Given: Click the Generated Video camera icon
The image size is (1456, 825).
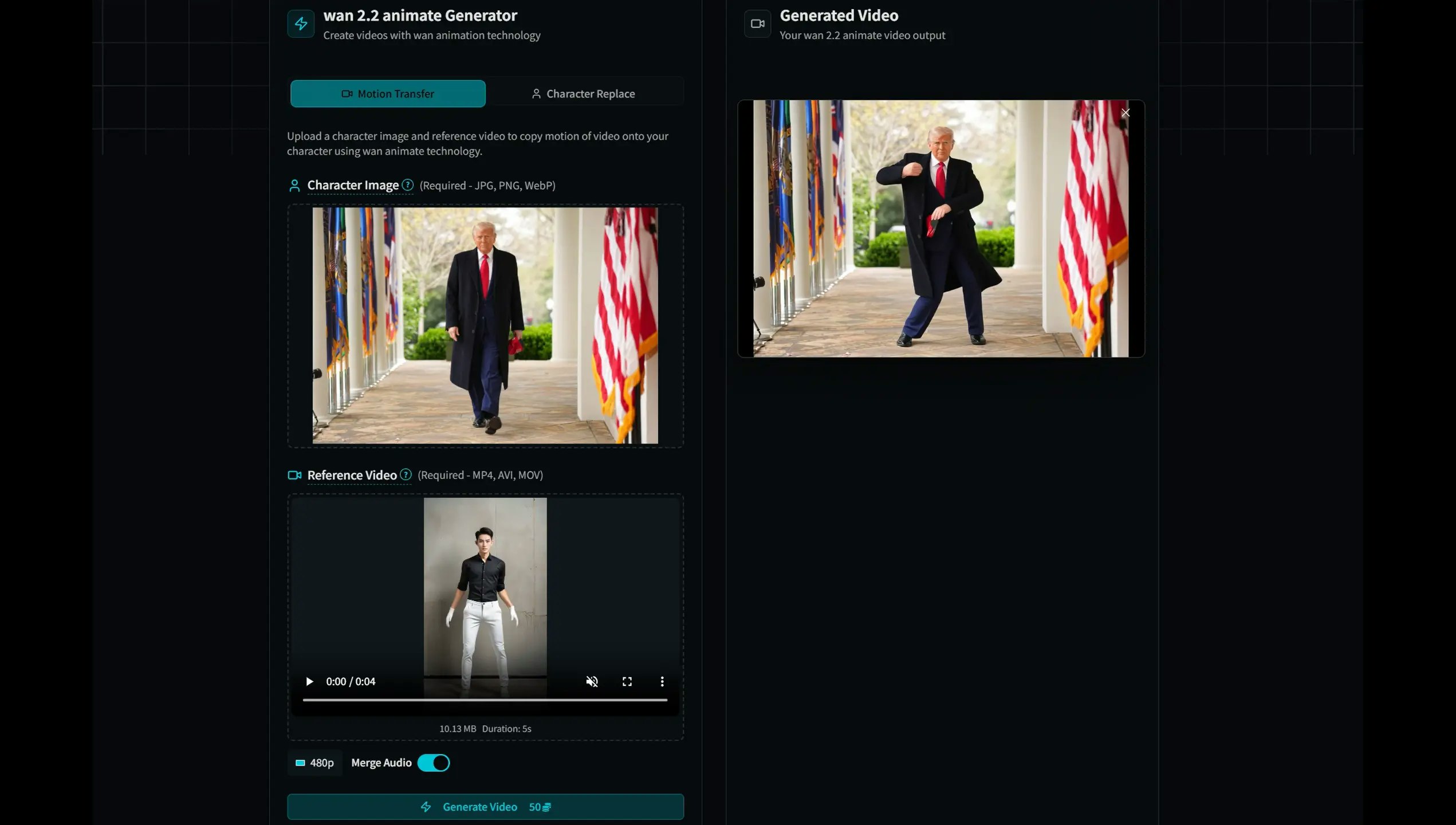Looking at the screenshot, I should (x=757, y=23).
